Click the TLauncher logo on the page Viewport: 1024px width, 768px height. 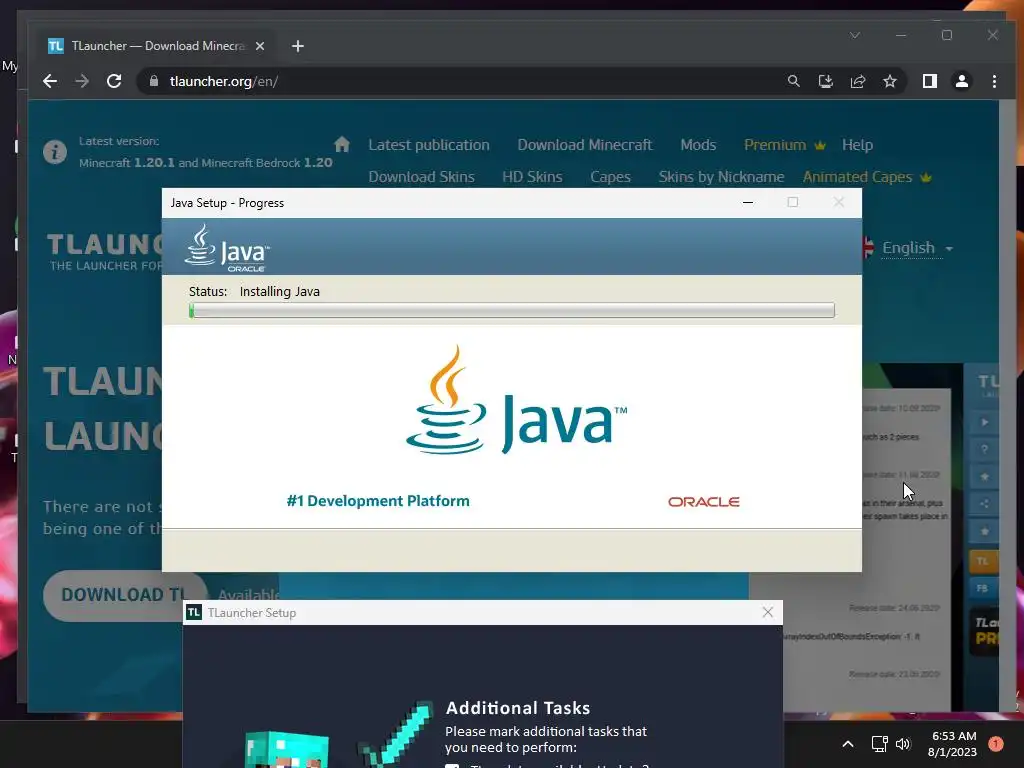(x=104, y=251)
